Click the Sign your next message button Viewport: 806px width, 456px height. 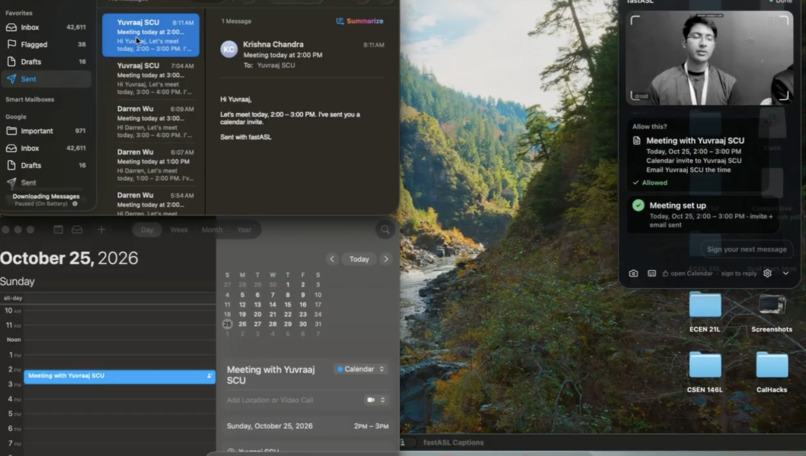[x=746, y=249]
